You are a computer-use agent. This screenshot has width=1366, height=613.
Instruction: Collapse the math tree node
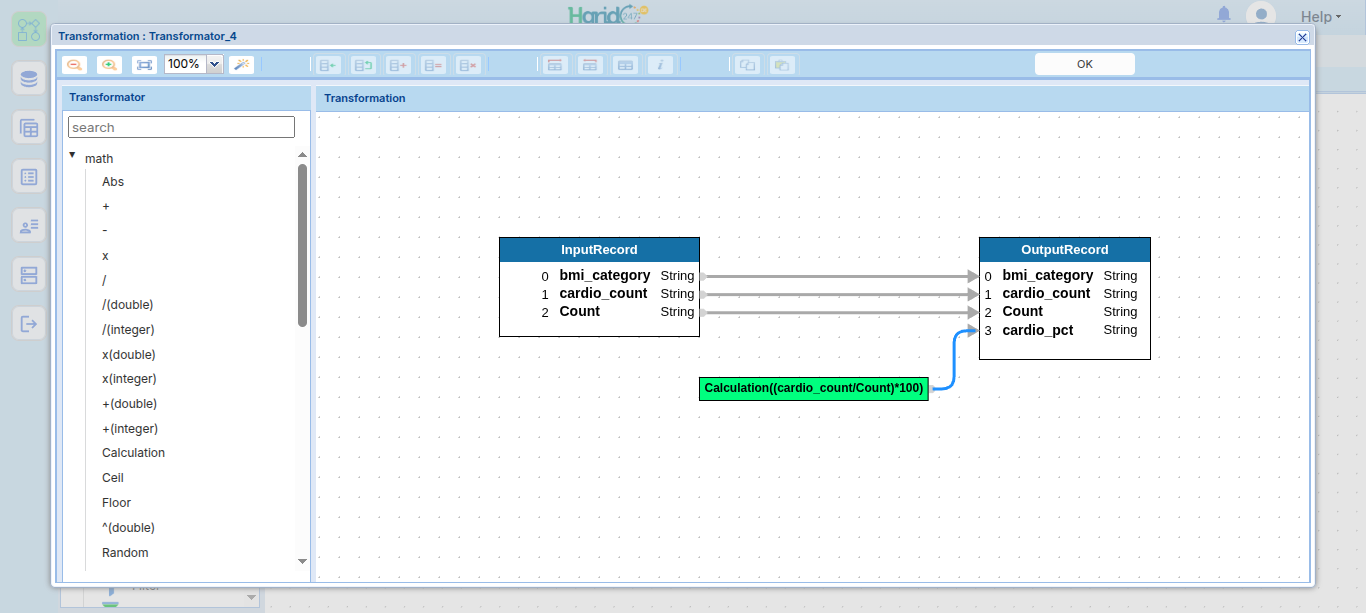[72, 155]
